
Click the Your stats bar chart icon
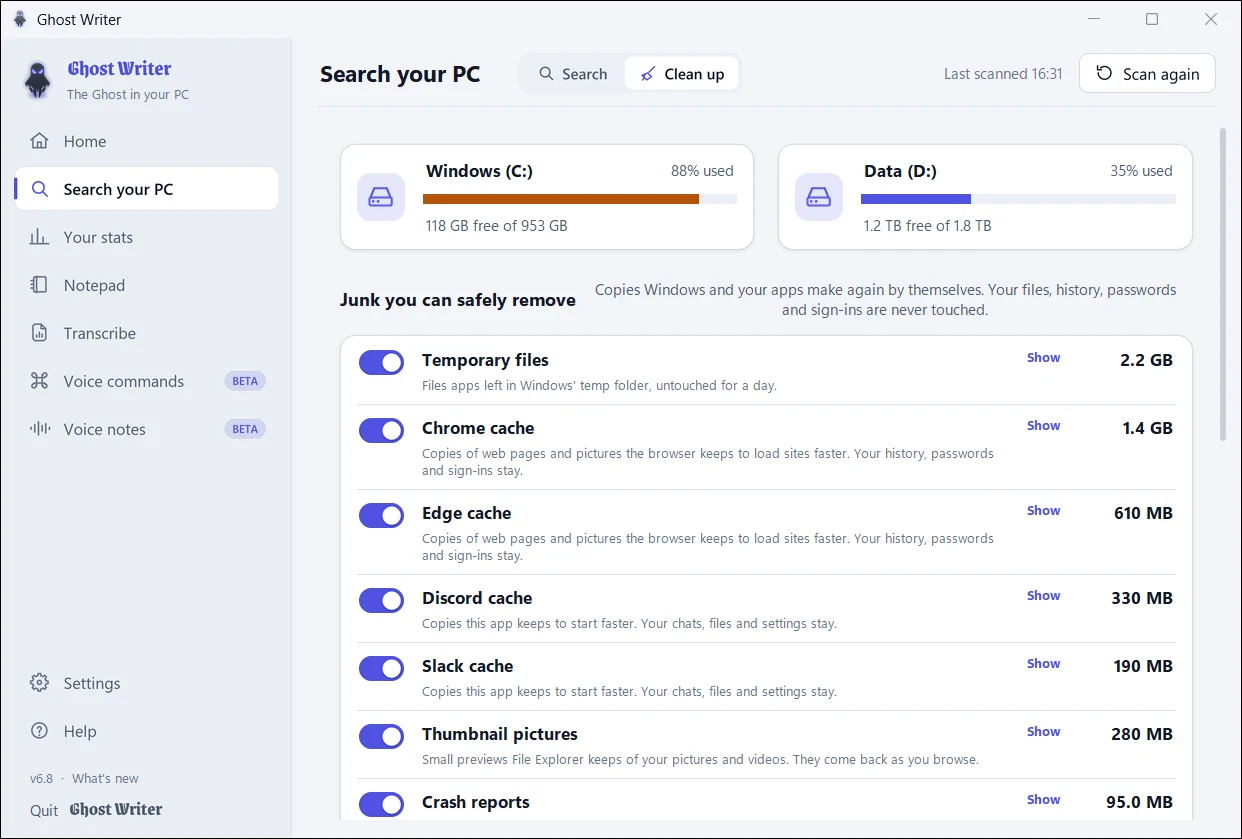[x=39, y=237]
